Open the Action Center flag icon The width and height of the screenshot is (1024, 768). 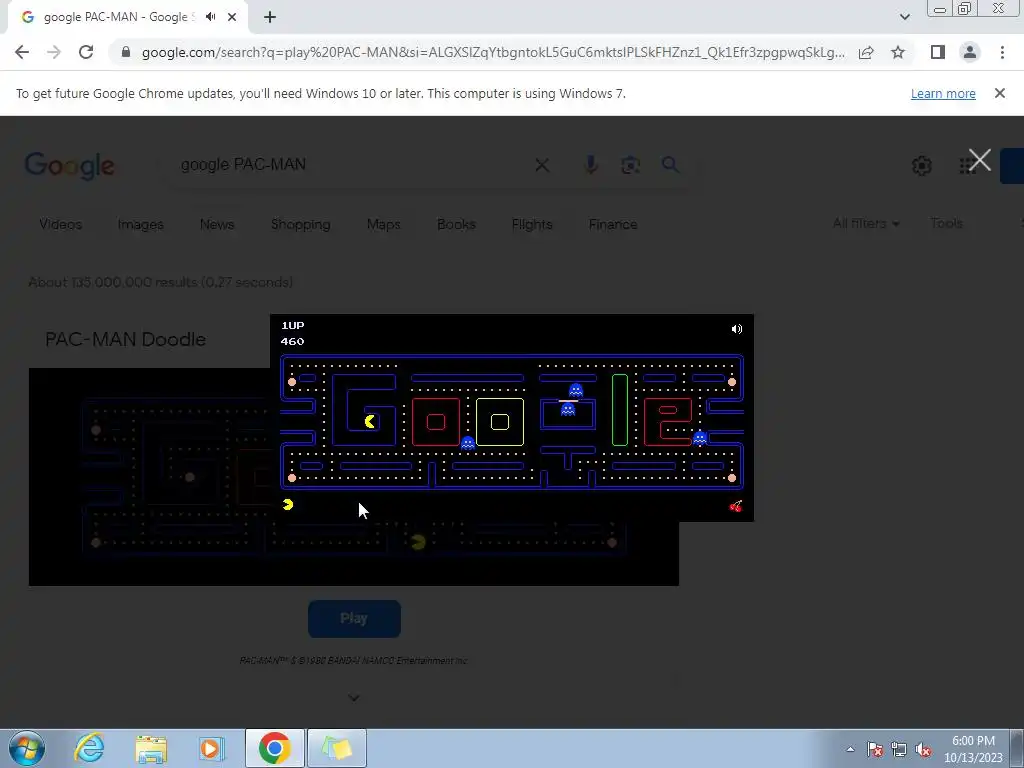(x=875, y=750)
